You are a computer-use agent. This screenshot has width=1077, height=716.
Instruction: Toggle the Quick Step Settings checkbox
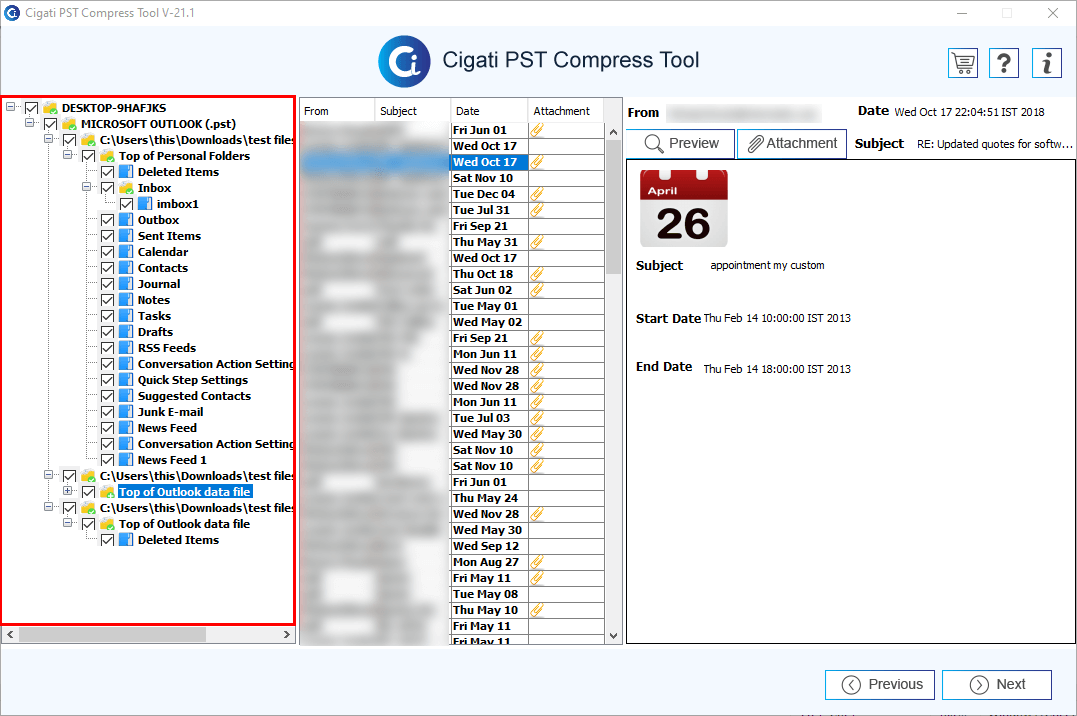pos(107,380)
